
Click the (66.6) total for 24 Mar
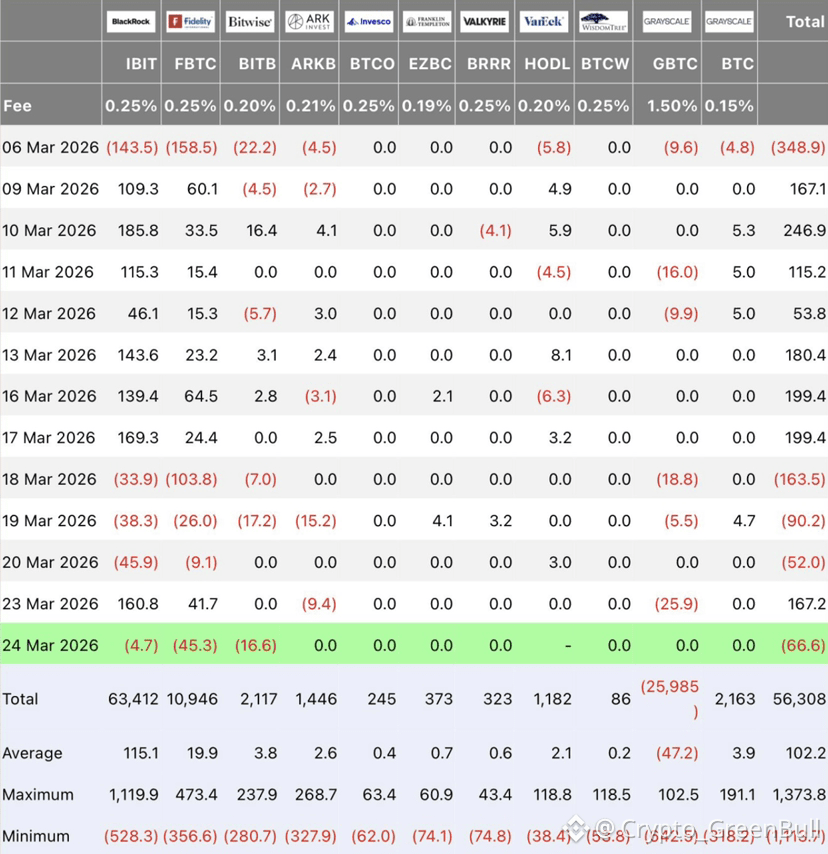803,645
